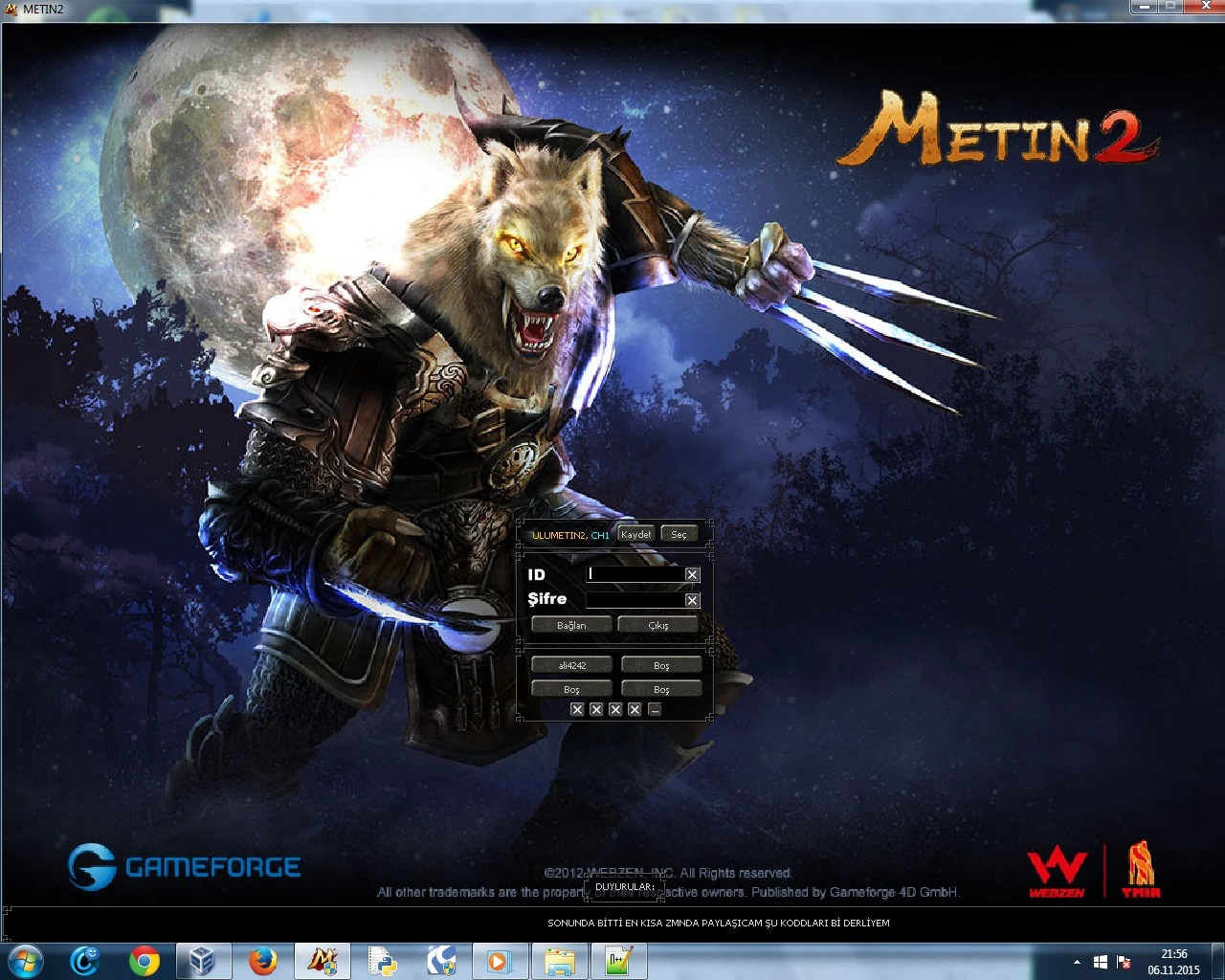Click the Windows flag tray icon
Image resolution: width=1225 pixels, height=980 pixels.
pyautogui.click(x=1101, y=962)
